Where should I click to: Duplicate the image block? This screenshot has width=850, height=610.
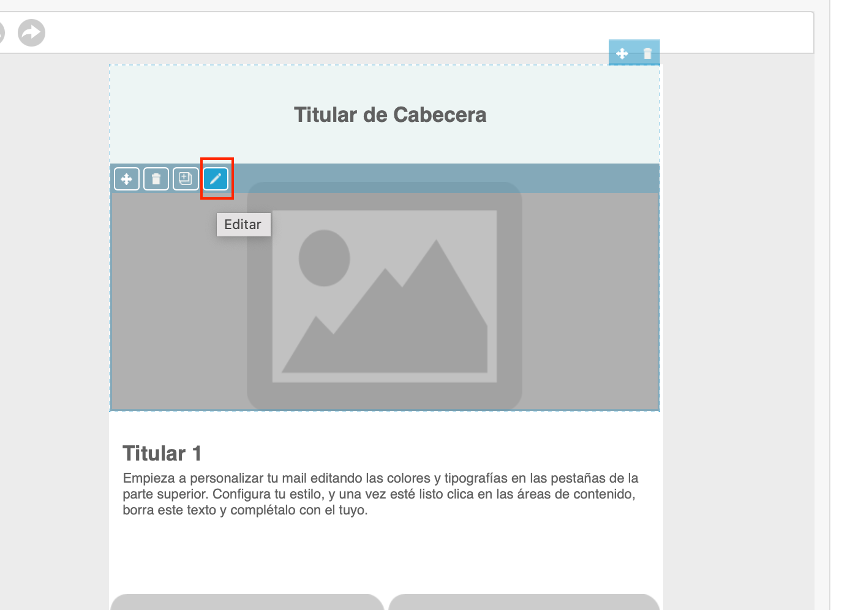click(x=185, y=179)
